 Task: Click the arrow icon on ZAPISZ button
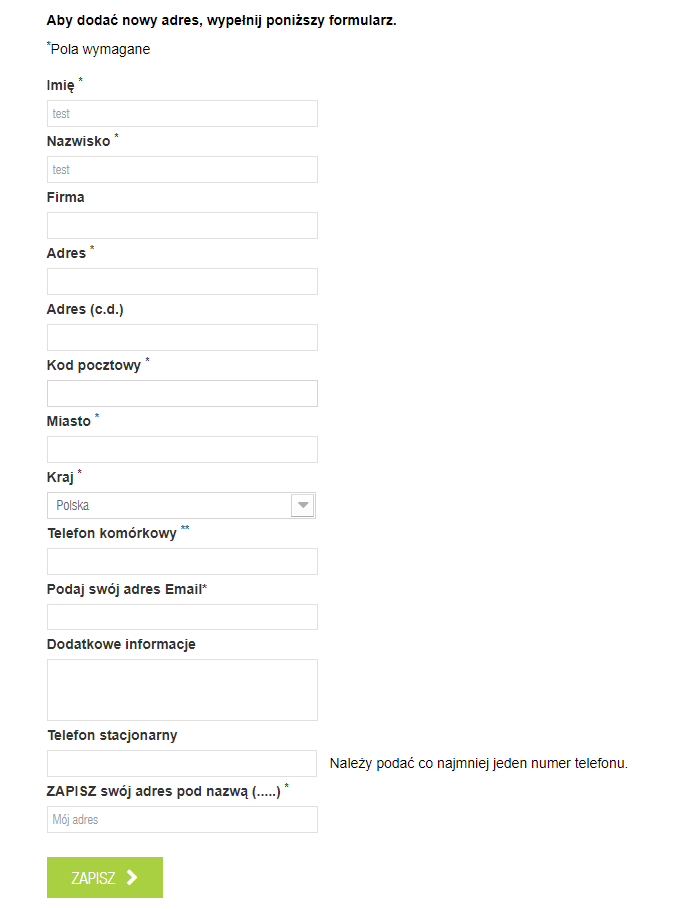point(132,878)
